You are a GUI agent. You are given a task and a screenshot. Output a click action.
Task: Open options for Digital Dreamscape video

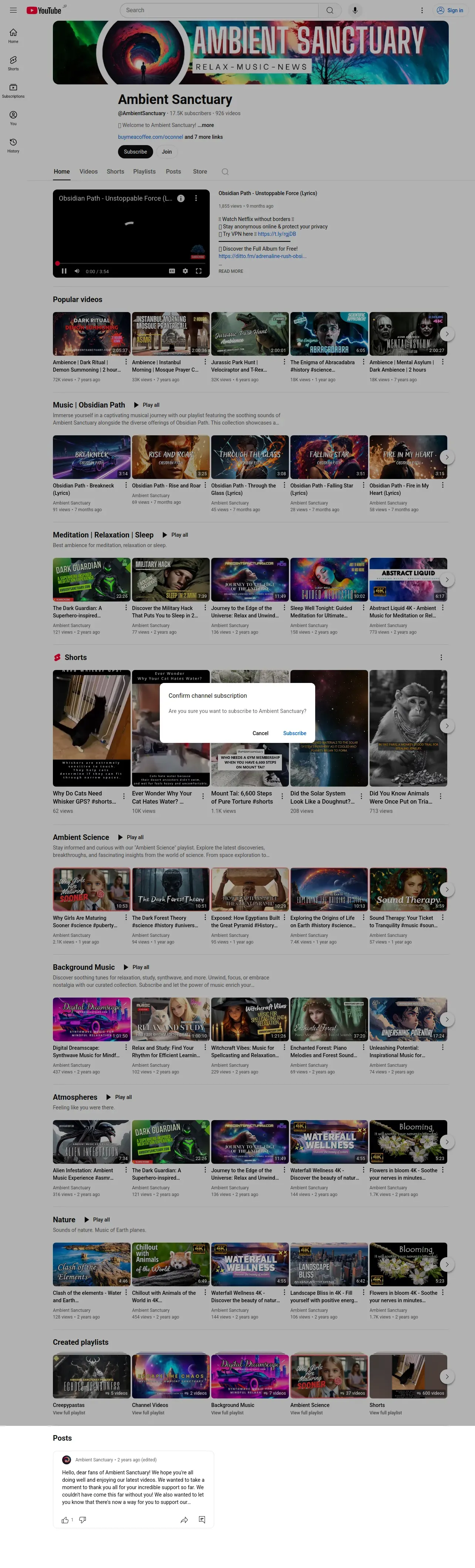(x=126, y=1047)
